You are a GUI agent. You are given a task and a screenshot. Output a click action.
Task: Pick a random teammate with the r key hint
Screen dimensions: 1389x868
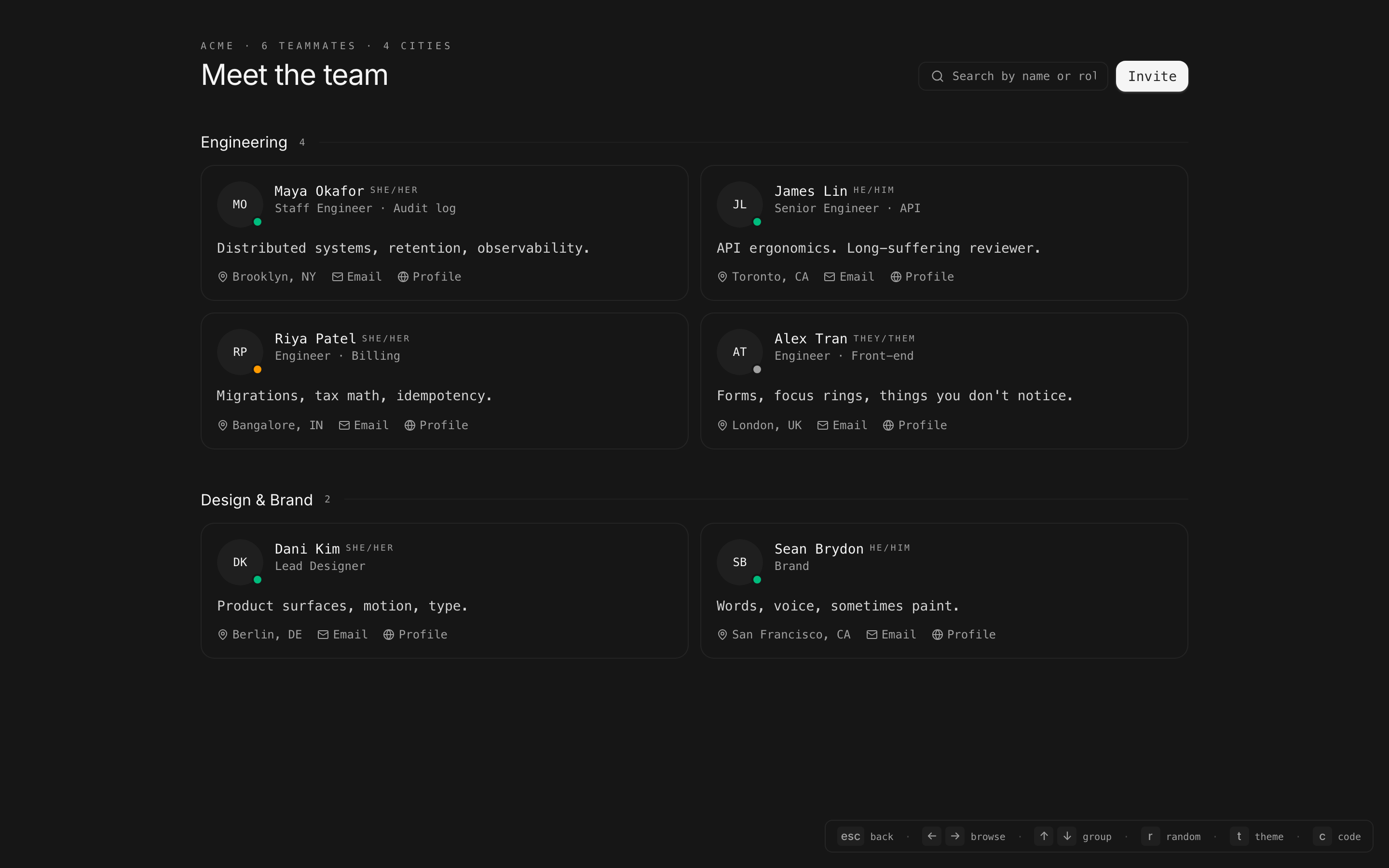pos(1150,837)
